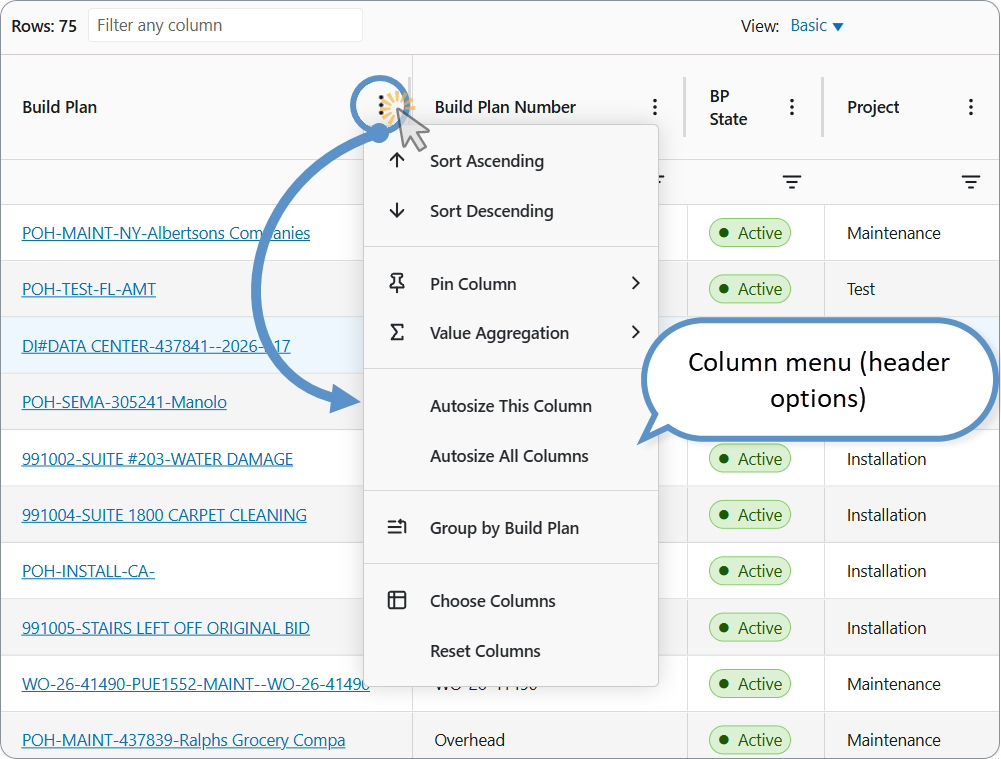Click Active badge in WATER DAMAGE row
The image size is (1001, 759).
[x=750, y=459]
